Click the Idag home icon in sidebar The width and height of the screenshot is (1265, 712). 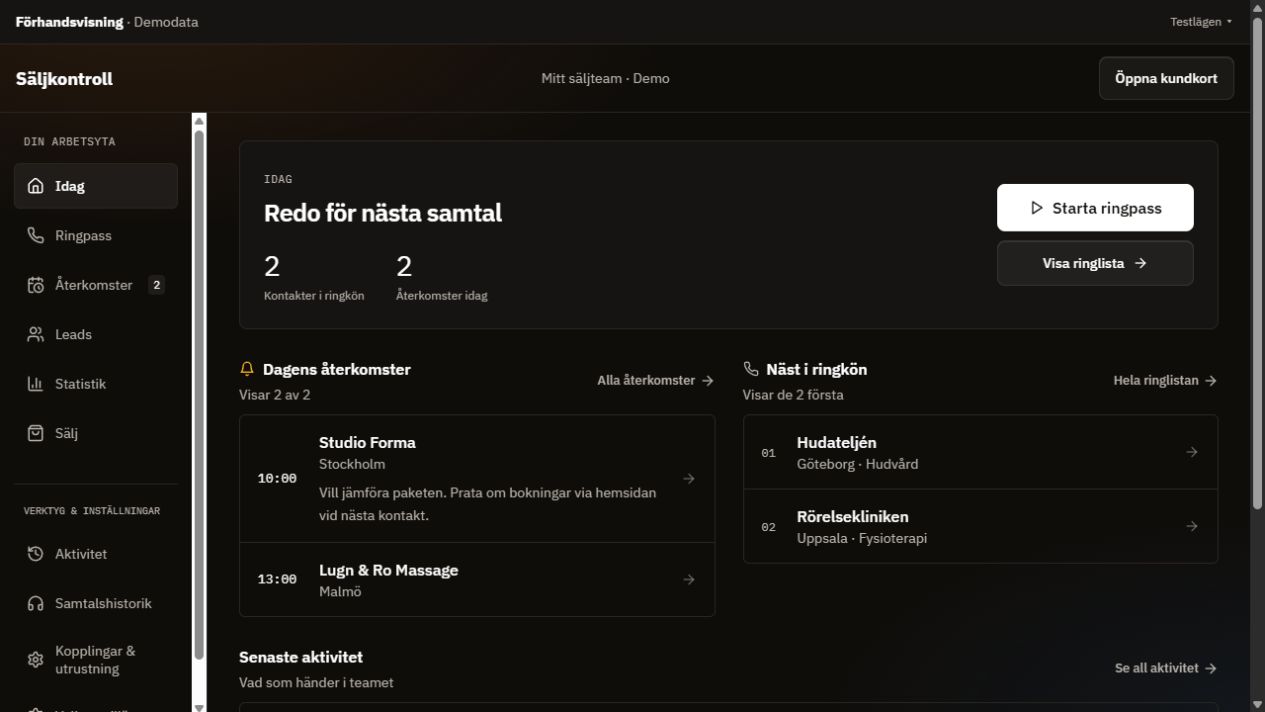point(36,186)
